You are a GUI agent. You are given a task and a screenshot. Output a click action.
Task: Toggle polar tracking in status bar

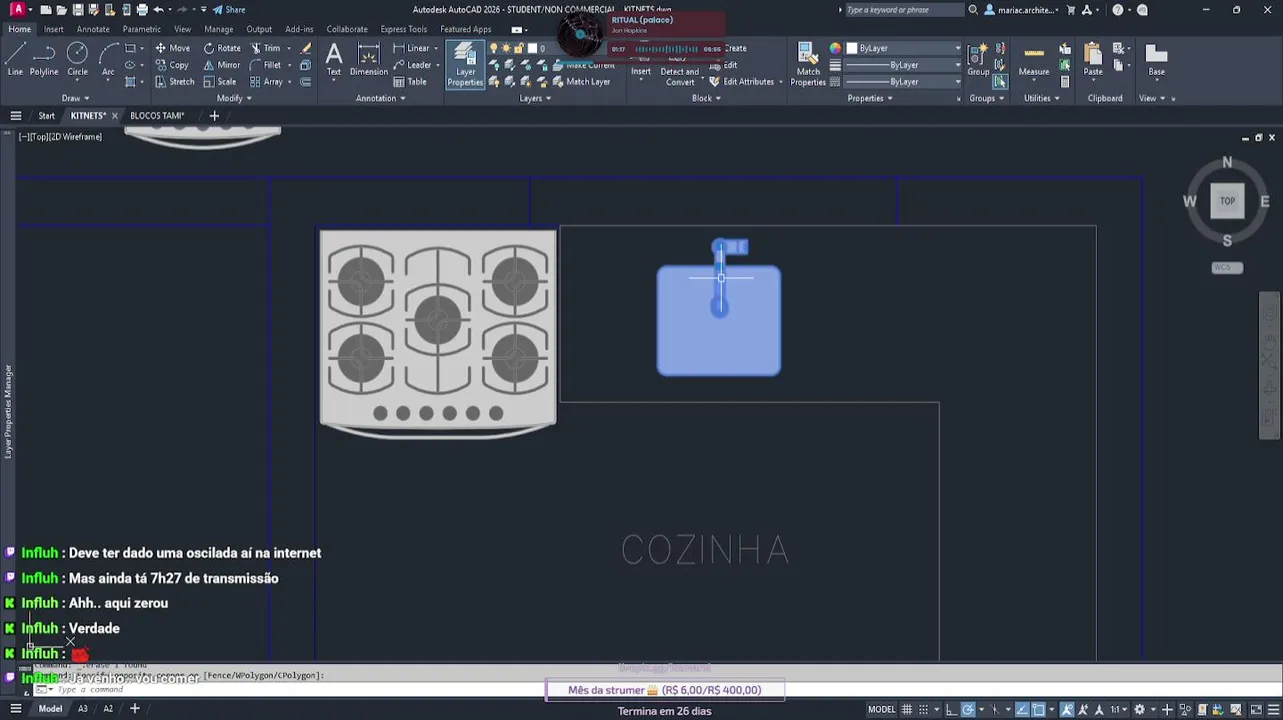coord(968,709)
